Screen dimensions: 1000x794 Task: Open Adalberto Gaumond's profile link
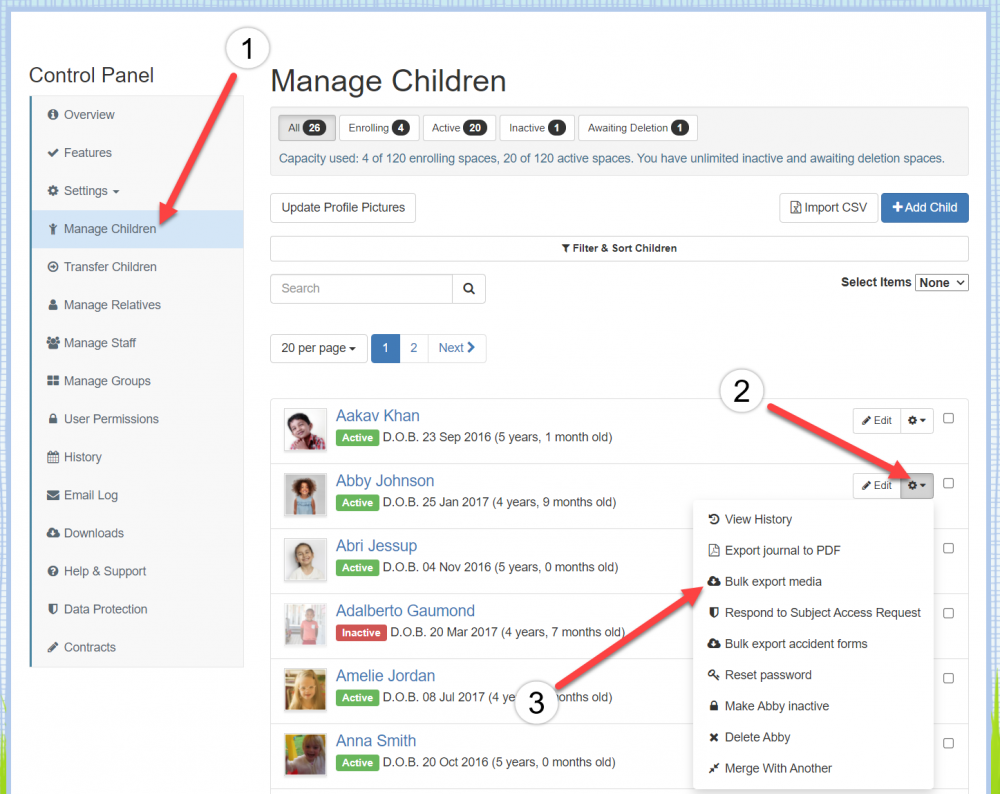(x=405, y=611)
